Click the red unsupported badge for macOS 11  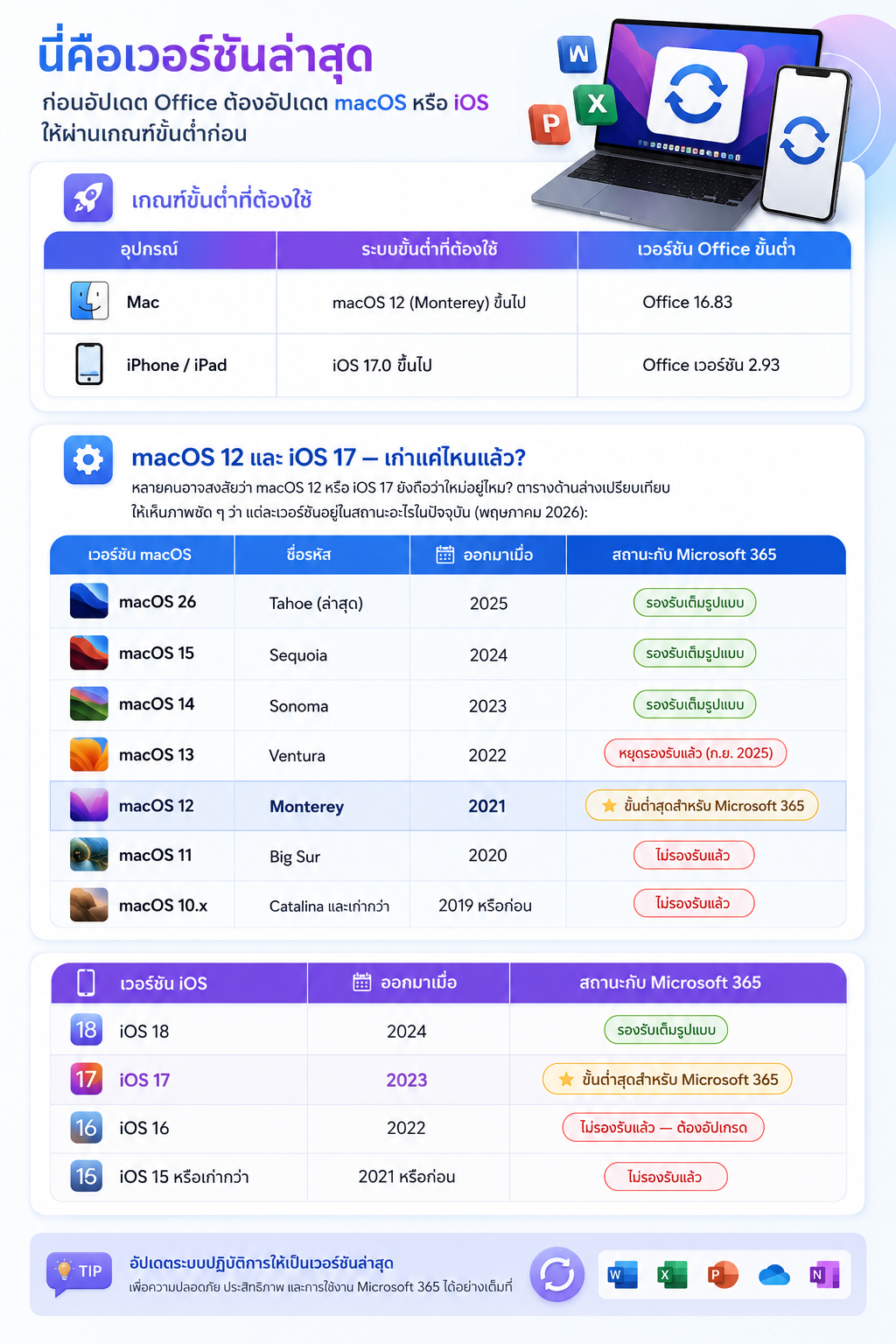[694, 855]
